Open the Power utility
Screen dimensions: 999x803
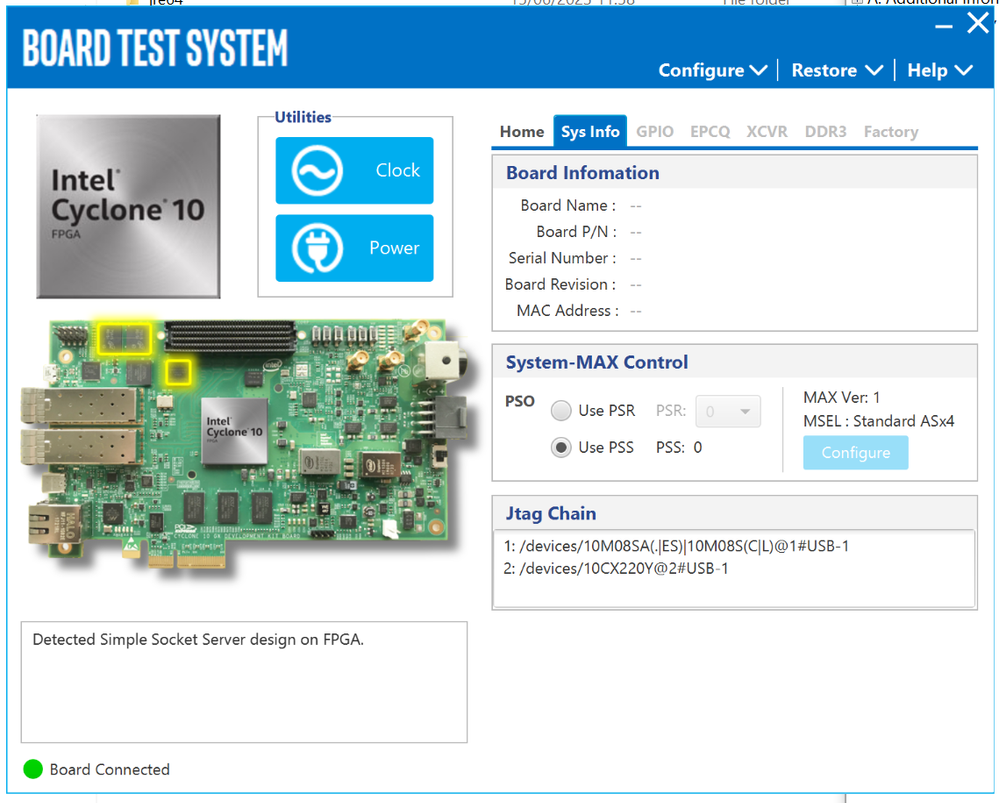[354, 248]
